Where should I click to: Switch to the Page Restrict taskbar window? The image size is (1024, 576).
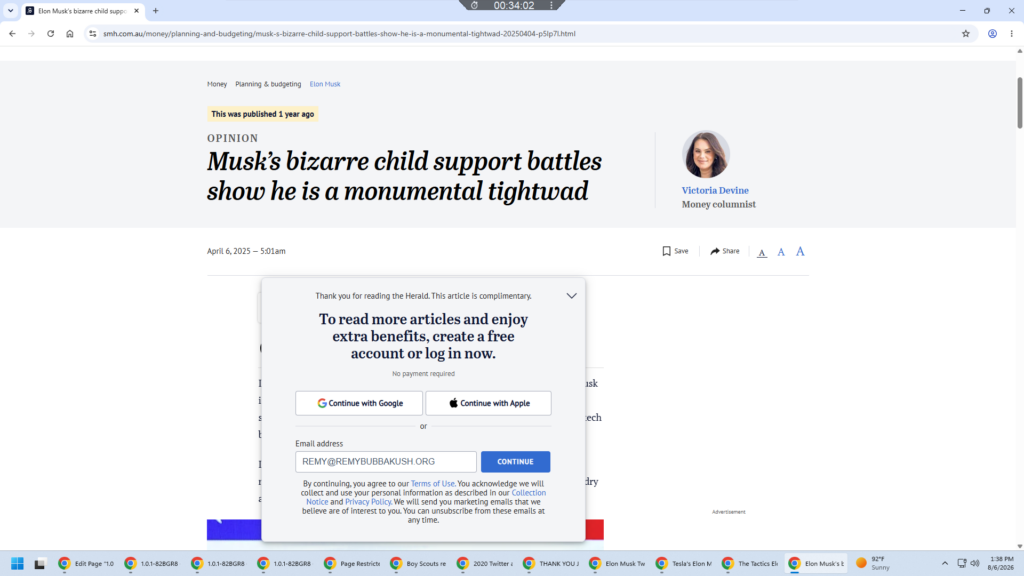tap(351, 563)
